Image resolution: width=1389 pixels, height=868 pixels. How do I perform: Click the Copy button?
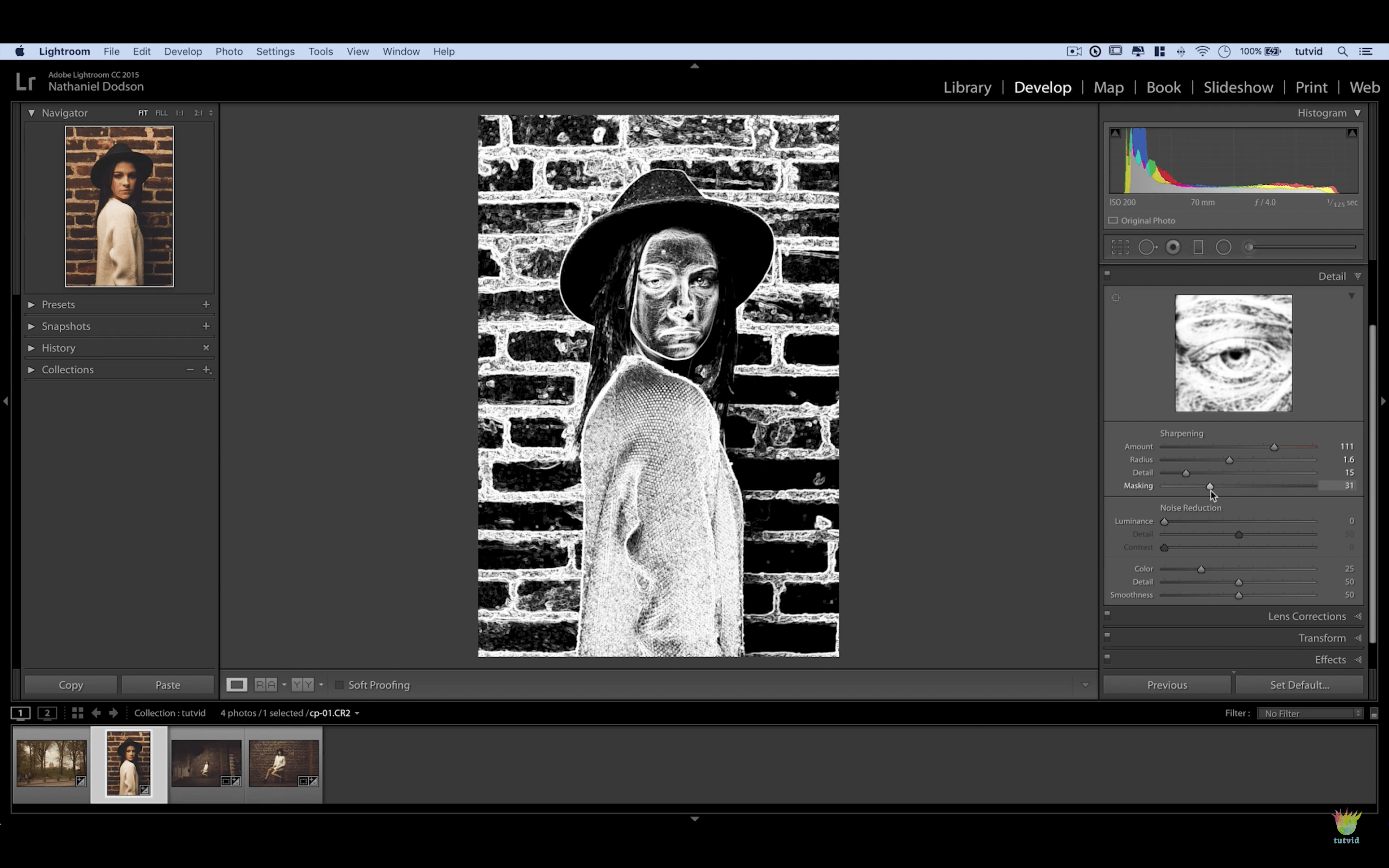pos(70,685)
